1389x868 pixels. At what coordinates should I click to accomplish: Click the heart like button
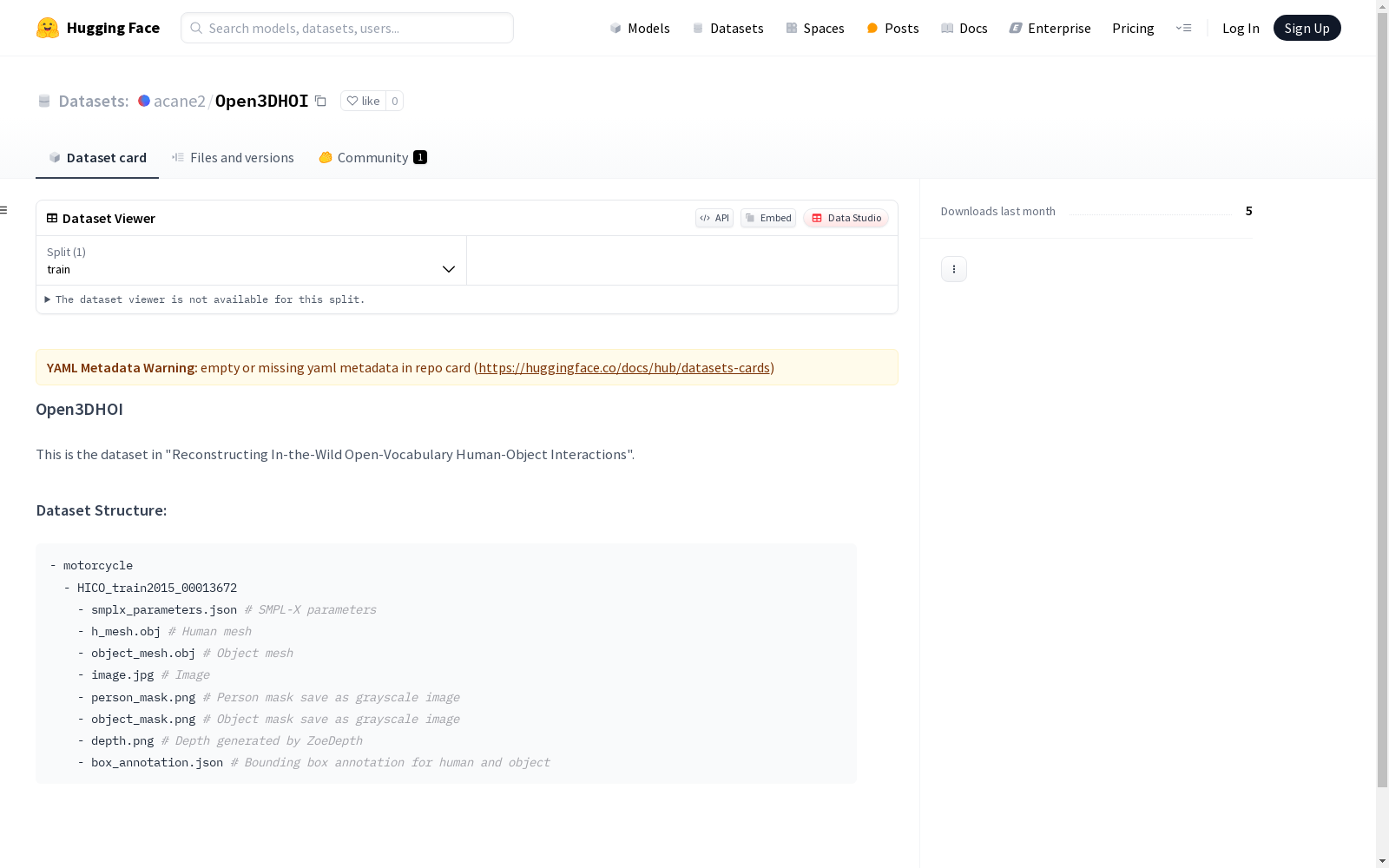coord(363,101)
